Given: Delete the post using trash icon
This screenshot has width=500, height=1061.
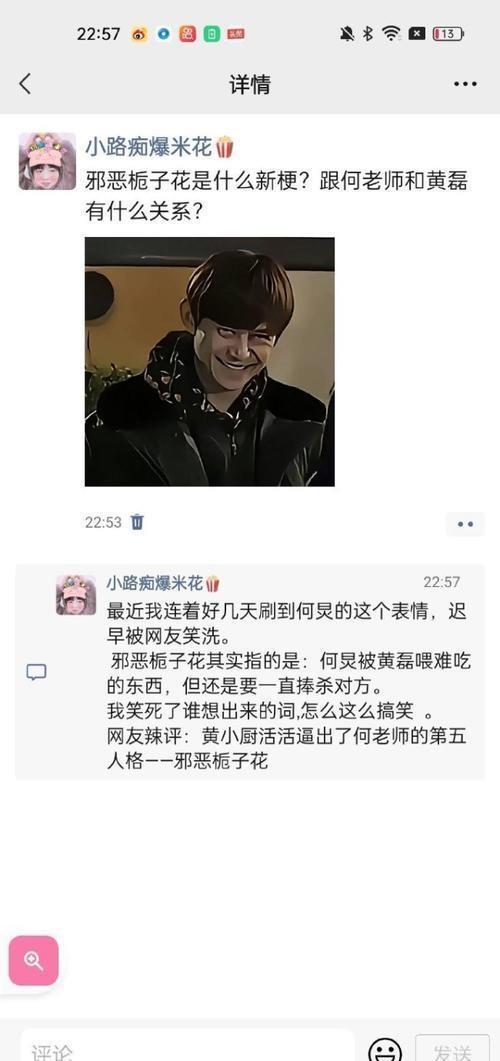Looking at the screenshot, I should click(137, 522).
